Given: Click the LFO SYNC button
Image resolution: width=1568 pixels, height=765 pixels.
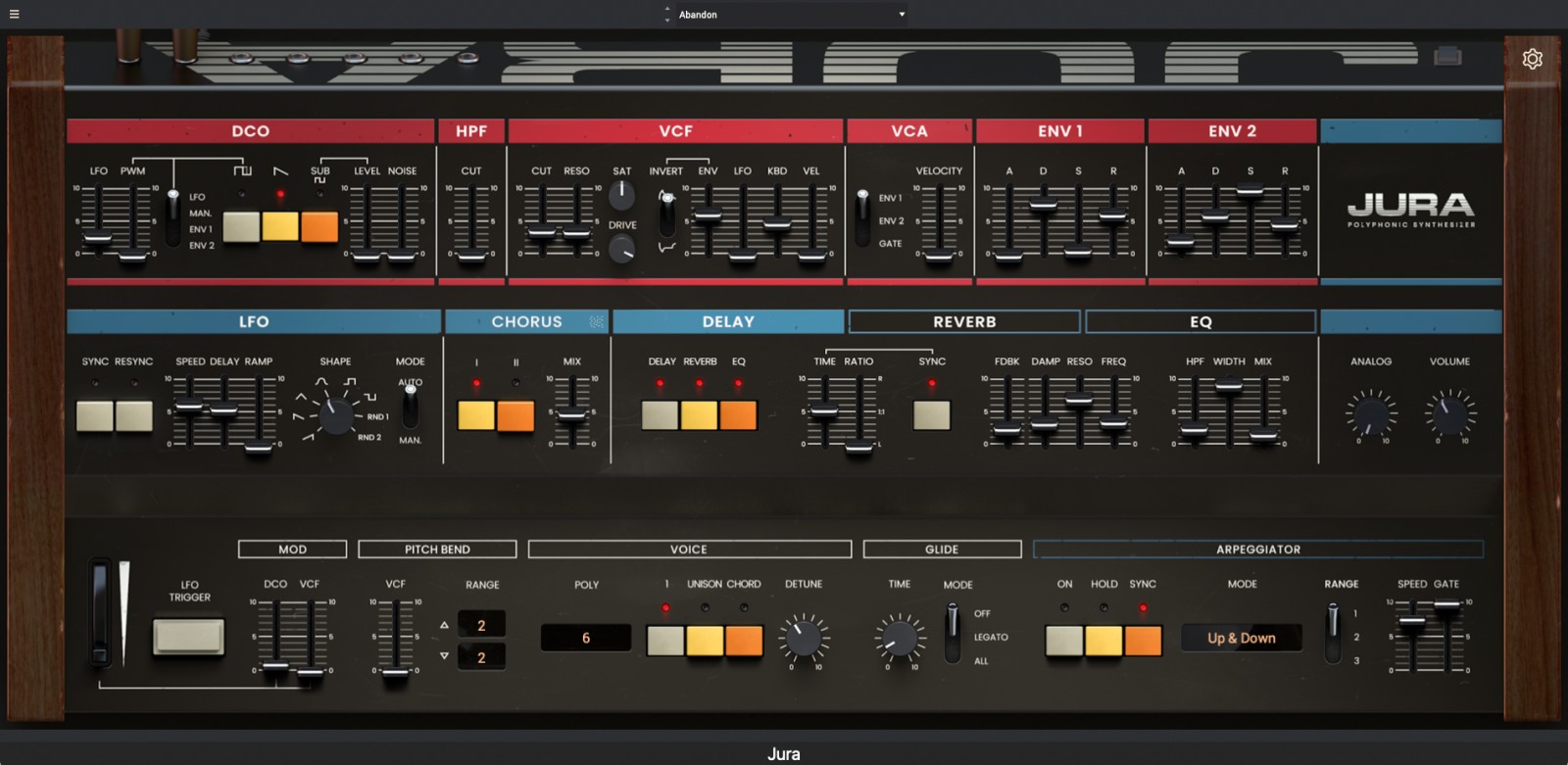Looking at the screenshot, I should tap(95, 415).
